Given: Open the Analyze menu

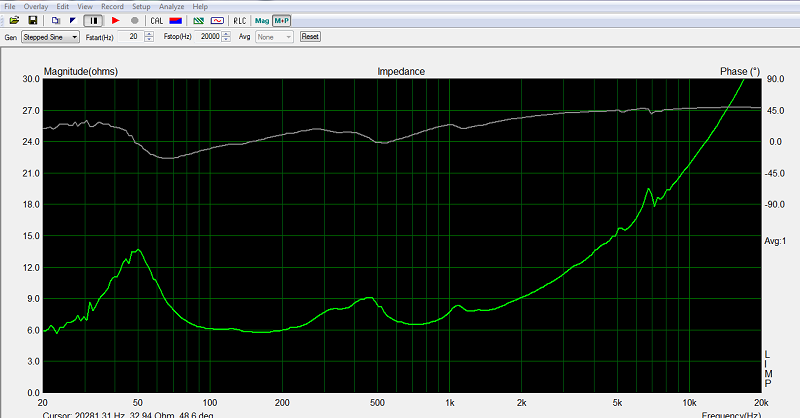Looking at the screenshot, I should point(171,7).
